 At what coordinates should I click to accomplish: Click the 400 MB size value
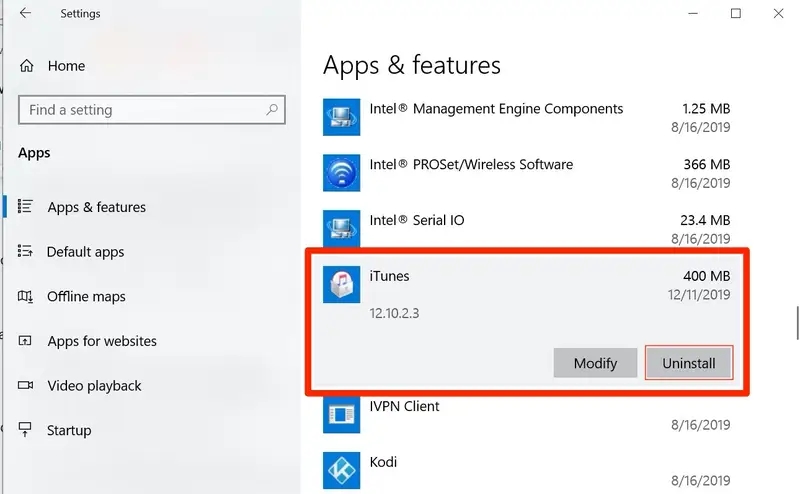pos(707,276)
